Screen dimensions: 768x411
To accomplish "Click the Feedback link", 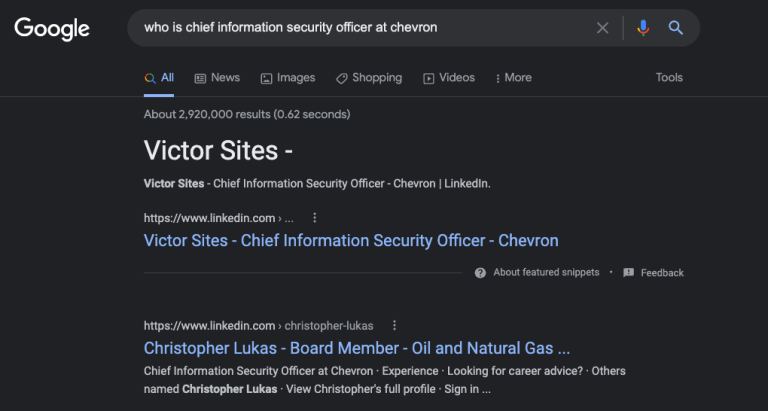I will point(662,273).
